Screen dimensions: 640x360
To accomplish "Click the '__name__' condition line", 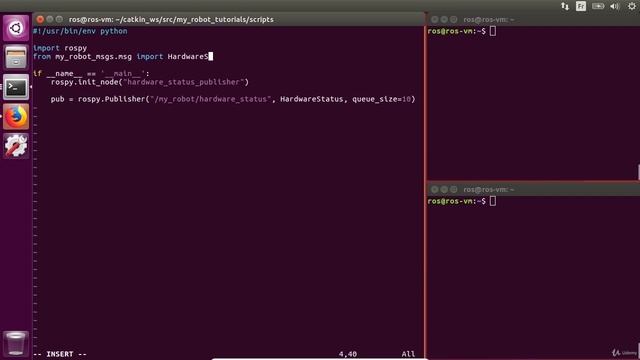I will [x=91, y=73].
